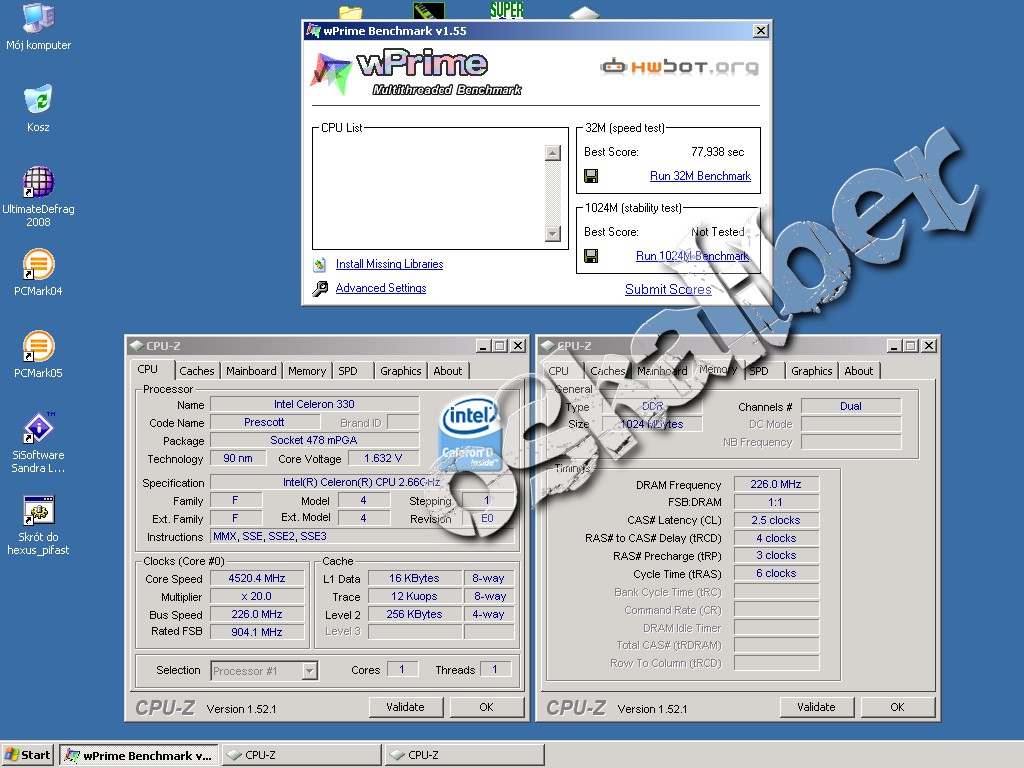Click Submit Scores link

668,289
